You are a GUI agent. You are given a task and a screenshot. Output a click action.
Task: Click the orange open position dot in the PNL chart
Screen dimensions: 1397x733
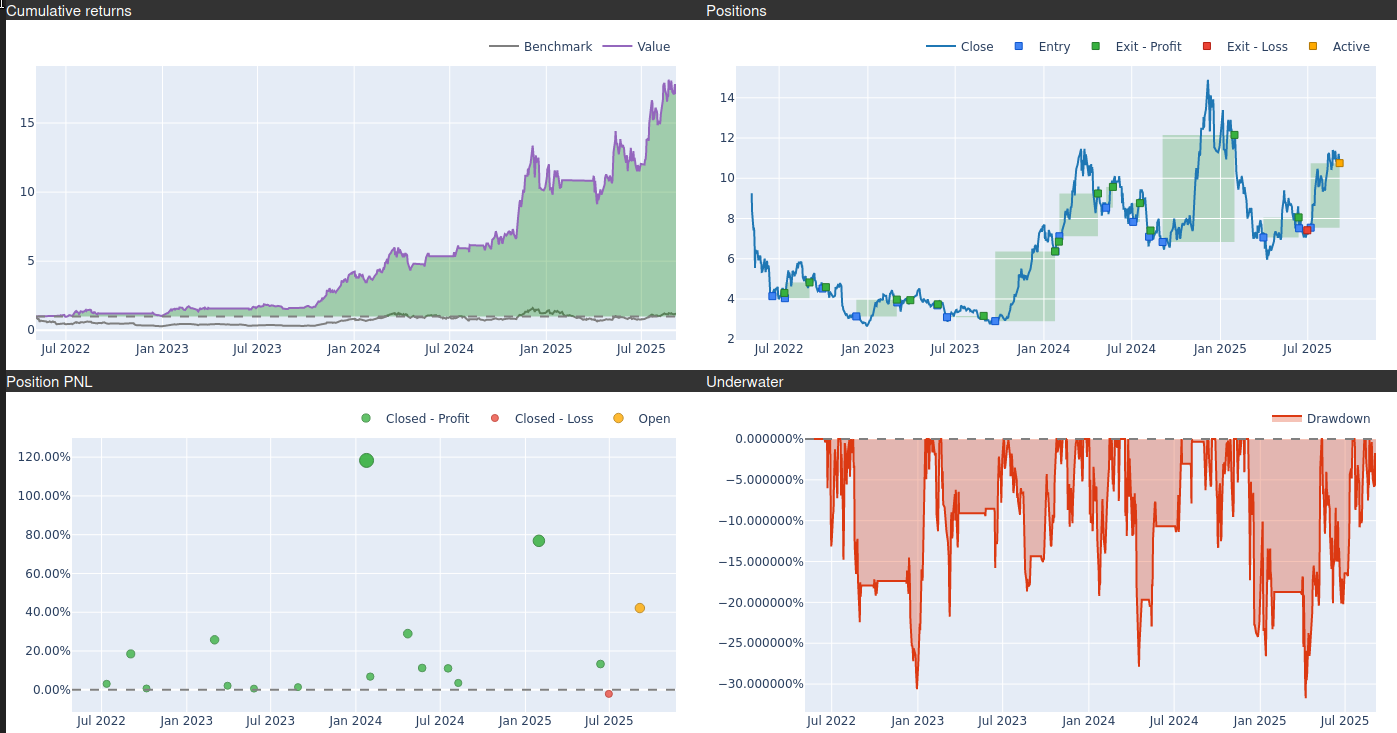coord(640,608)
